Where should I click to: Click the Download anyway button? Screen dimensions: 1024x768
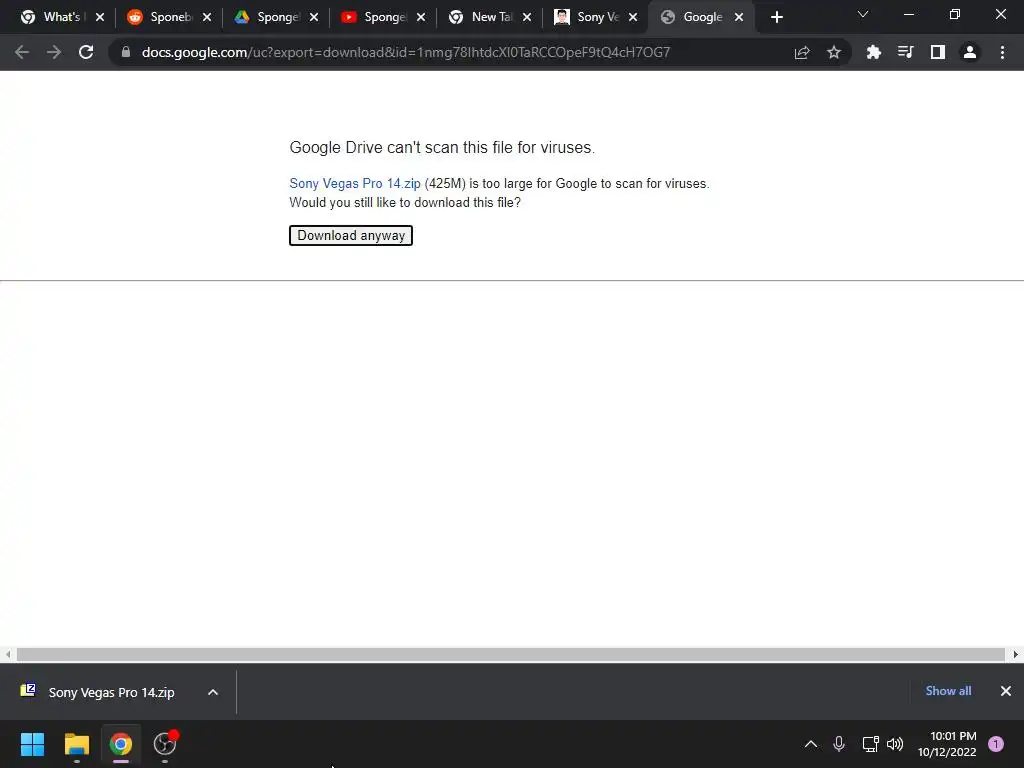351,236
